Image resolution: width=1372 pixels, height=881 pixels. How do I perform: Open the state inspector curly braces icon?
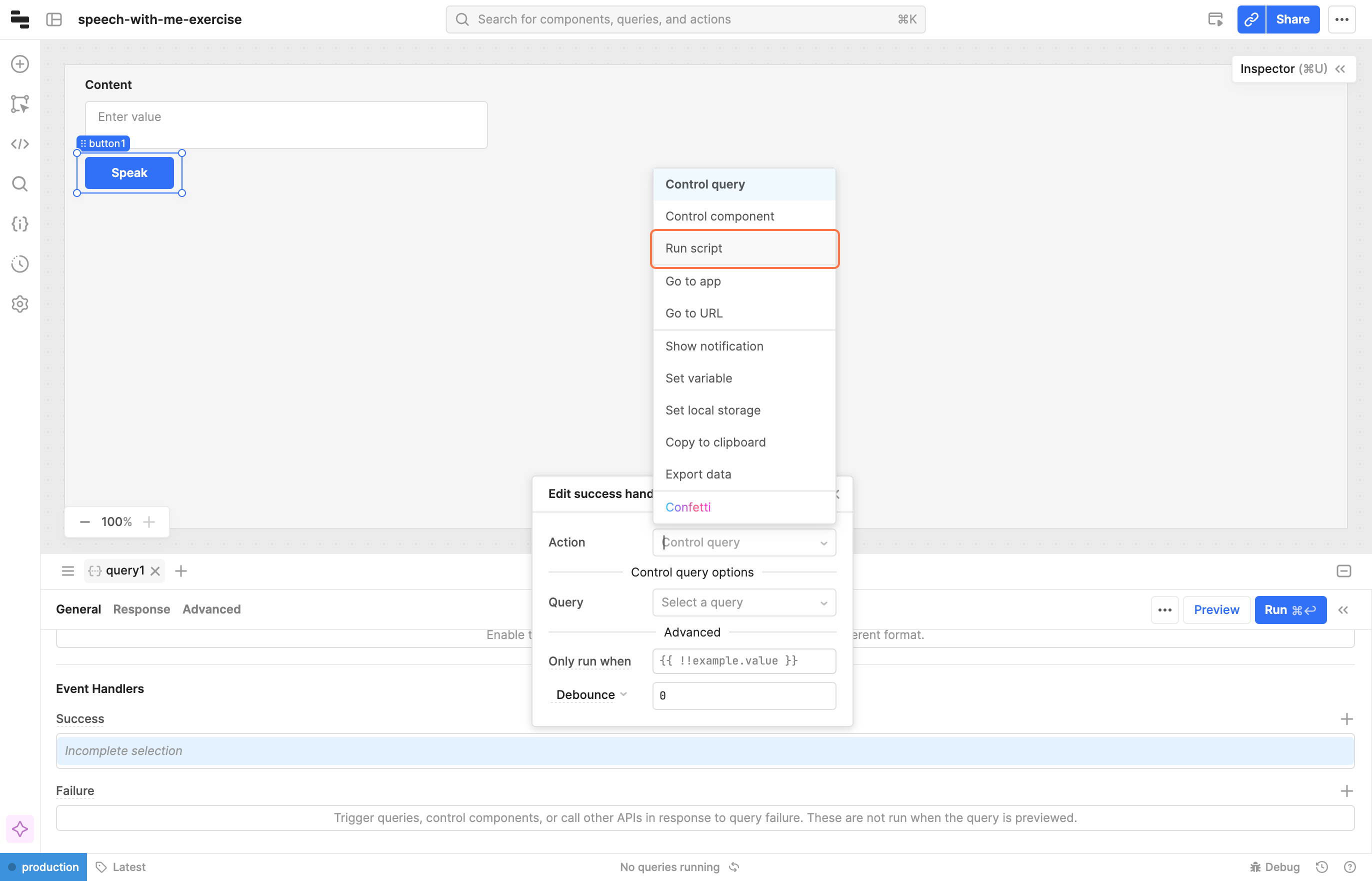coord(20,223)
